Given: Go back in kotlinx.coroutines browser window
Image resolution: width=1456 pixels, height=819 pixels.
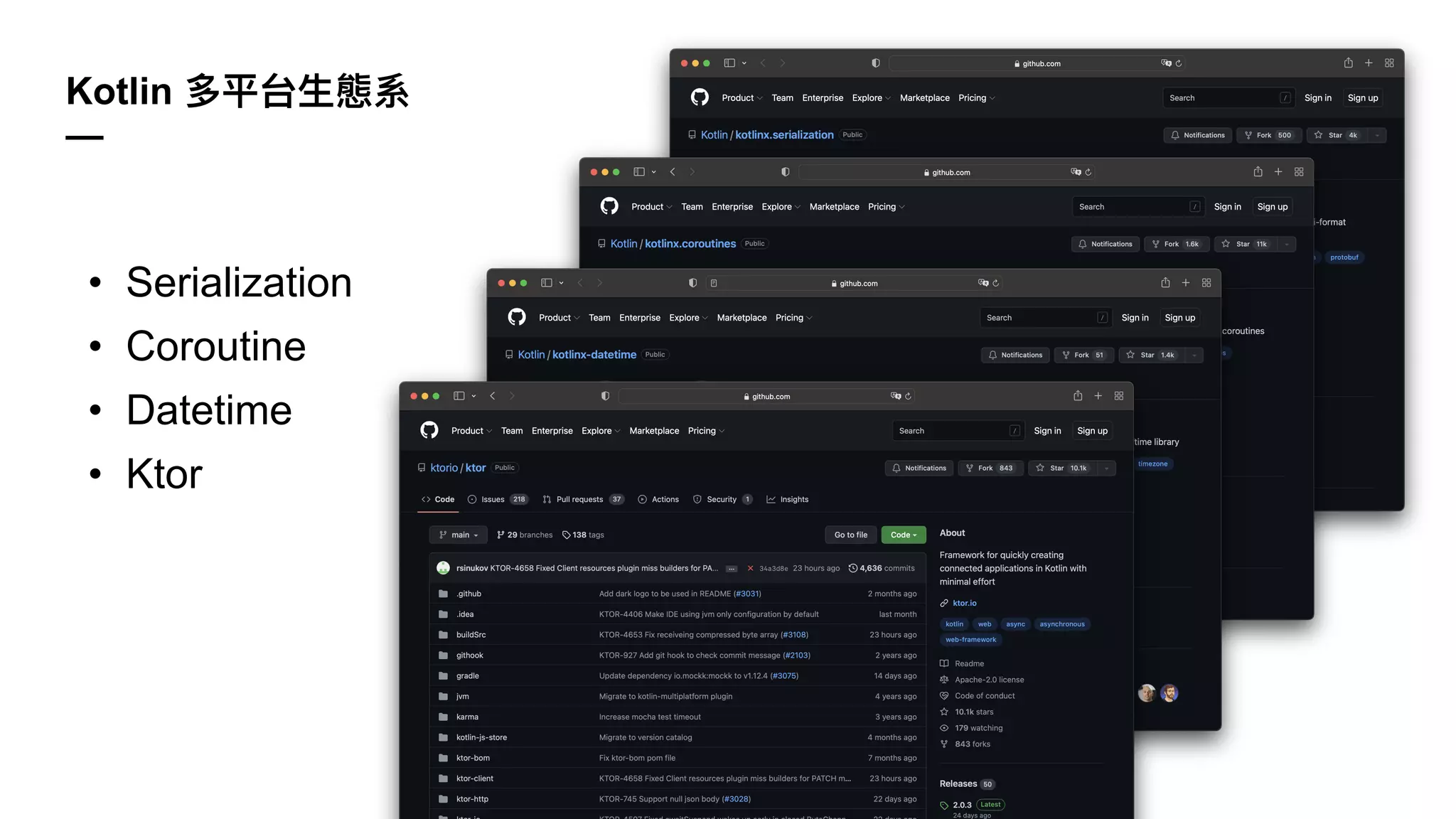Looking at the screenshot, I should tap(673, 172).
